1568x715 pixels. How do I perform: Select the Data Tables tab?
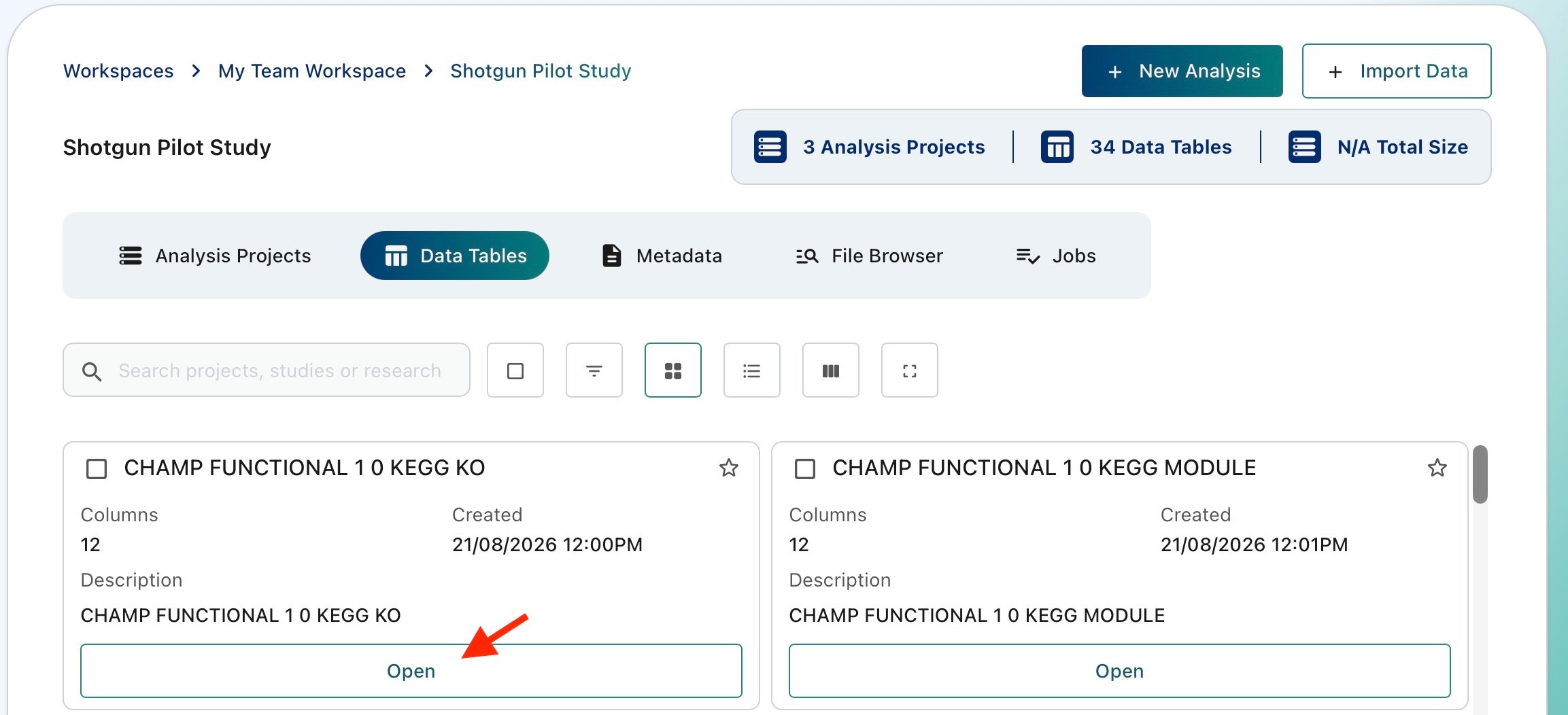click(x=455, y=256)
